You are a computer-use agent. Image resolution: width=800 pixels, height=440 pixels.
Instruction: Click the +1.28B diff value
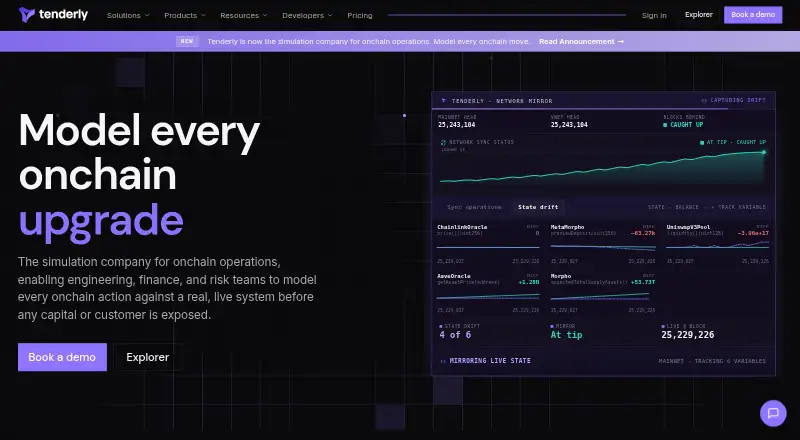529,282
